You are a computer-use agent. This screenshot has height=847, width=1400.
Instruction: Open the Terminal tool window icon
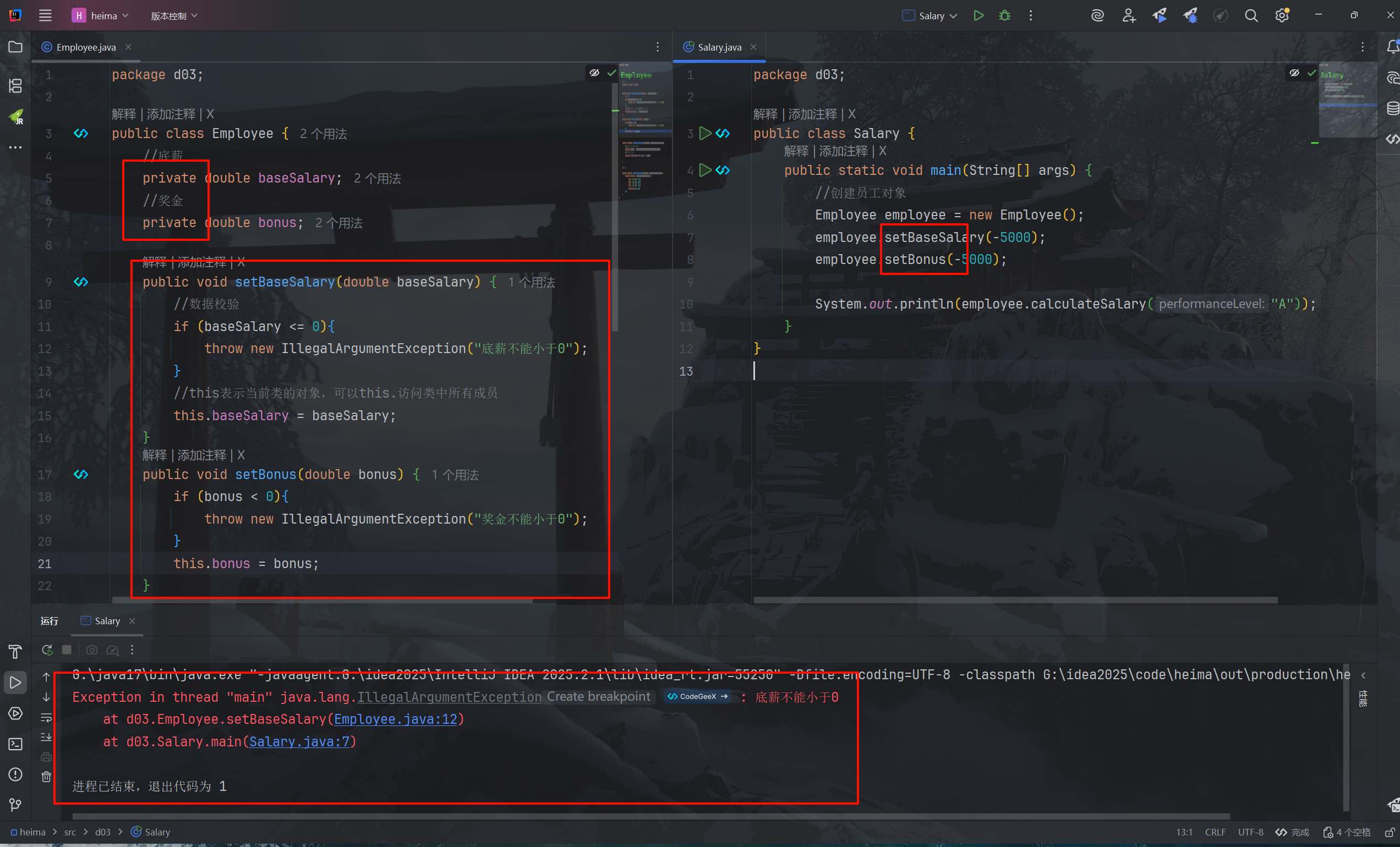[x=15, y=744]
